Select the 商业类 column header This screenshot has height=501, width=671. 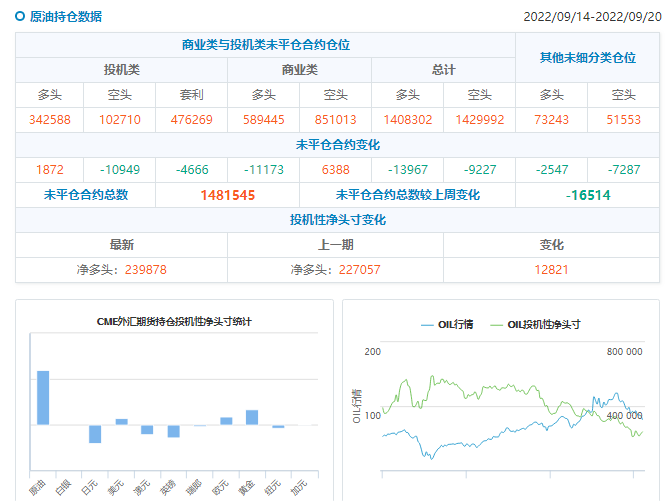pos(299,70)
